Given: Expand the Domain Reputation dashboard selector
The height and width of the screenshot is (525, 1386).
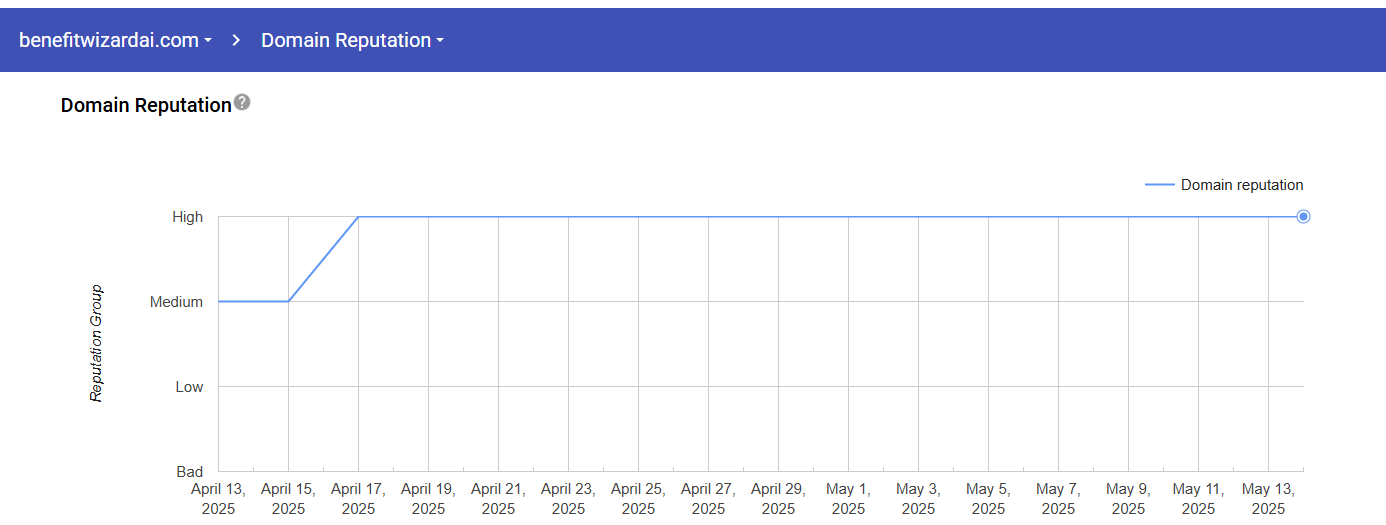Looking at the screenshot, I should pyautogui.click(x=352, y=41).
